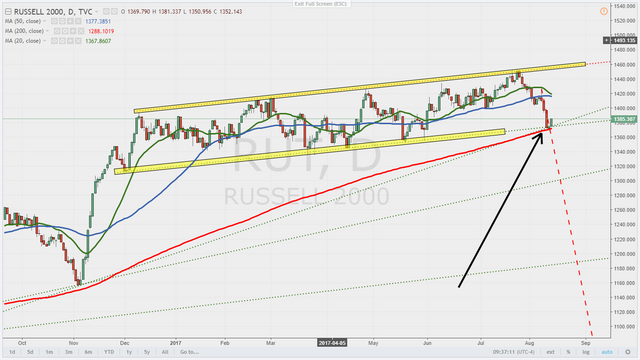Image resolution: width=640 pixels, height=360 pixels.
Task: Click the MA 20 value 1367.8607
Action: [x=98, y=41]
